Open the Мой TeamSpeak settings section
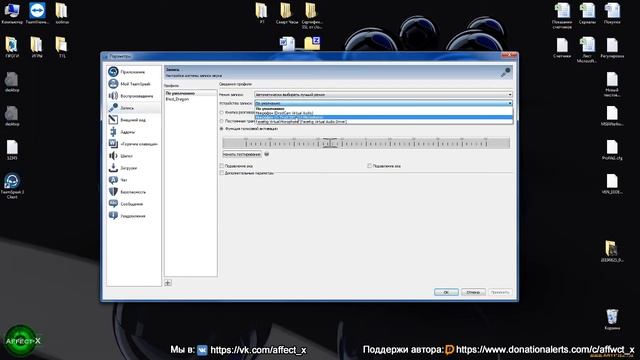The height and width of the screenshot is (360, 640). pyautogui.click(x=133, y=84)
